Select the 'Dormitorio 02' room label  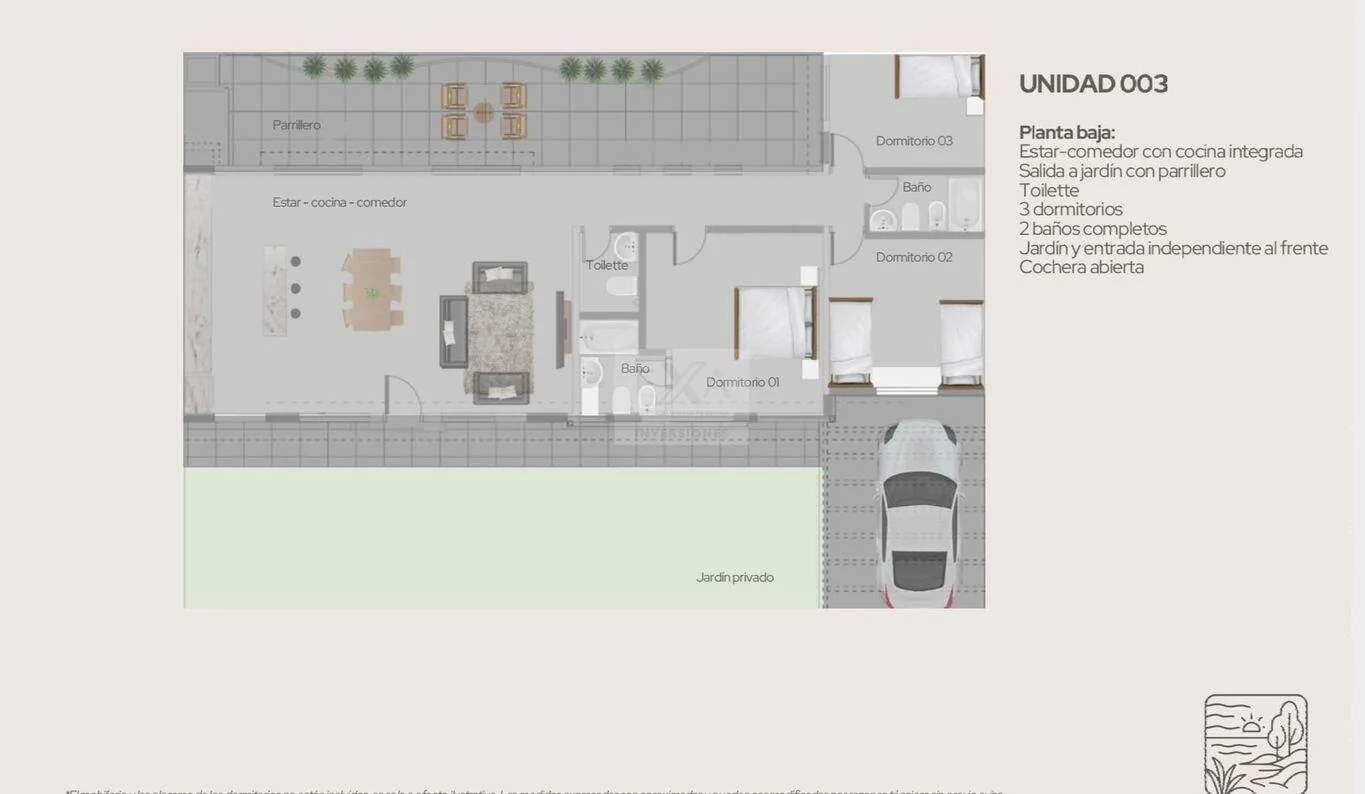pyautogui.click(x=914, y=257)
